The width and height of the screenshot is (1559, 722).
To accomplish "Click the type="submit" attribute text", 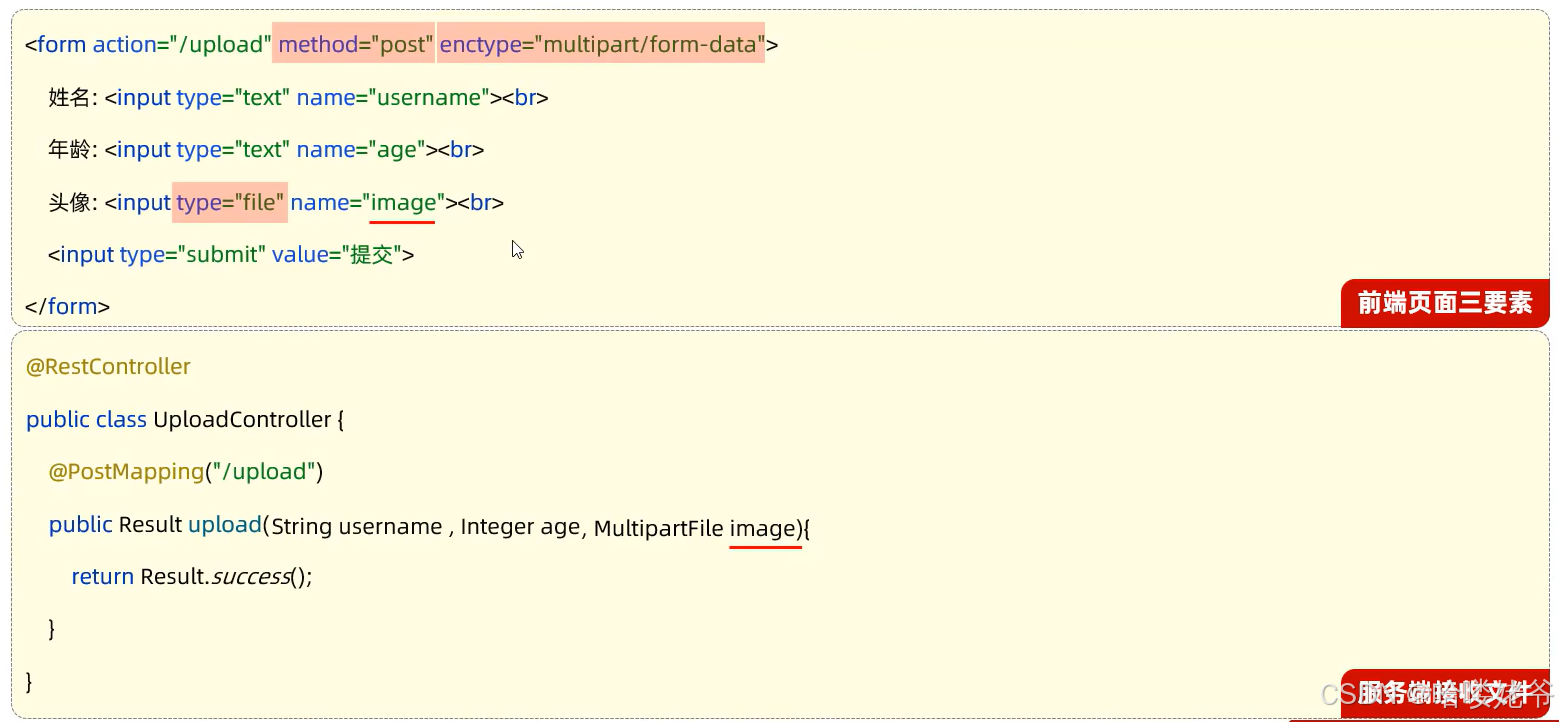I will pyautogui.click(x=193, y=255).
